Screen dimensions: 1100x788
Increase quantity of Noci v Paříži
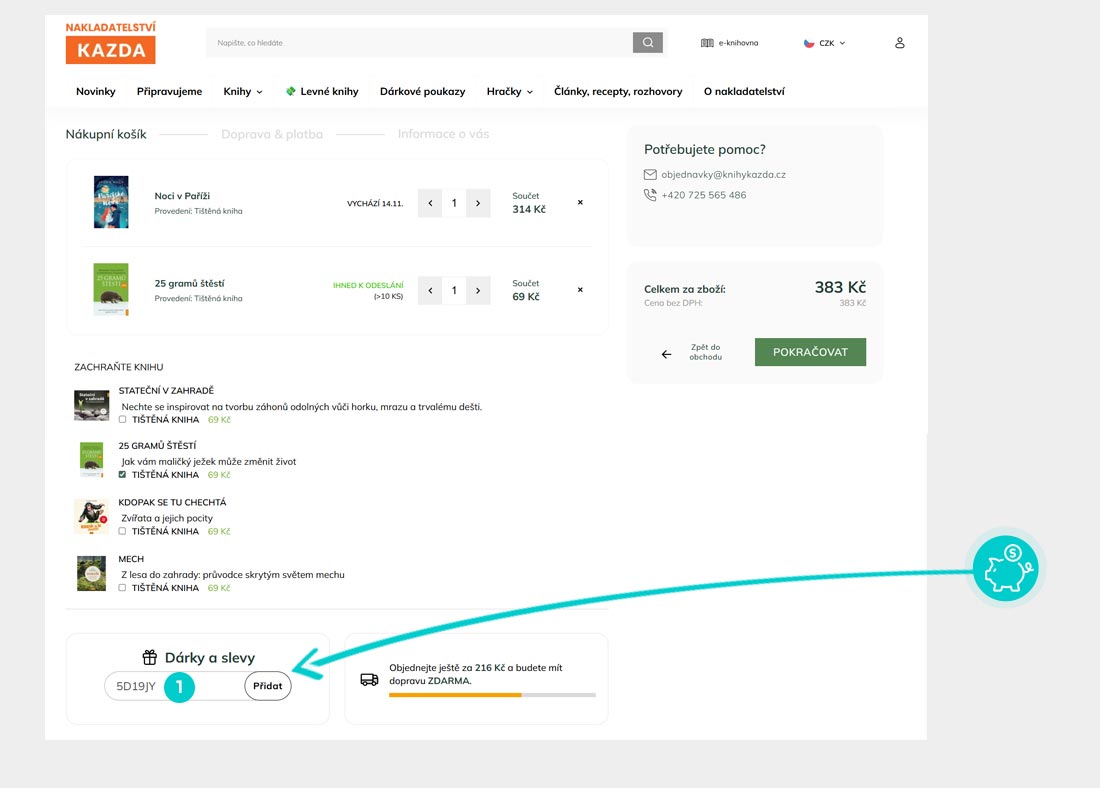[x=478, y=203]
